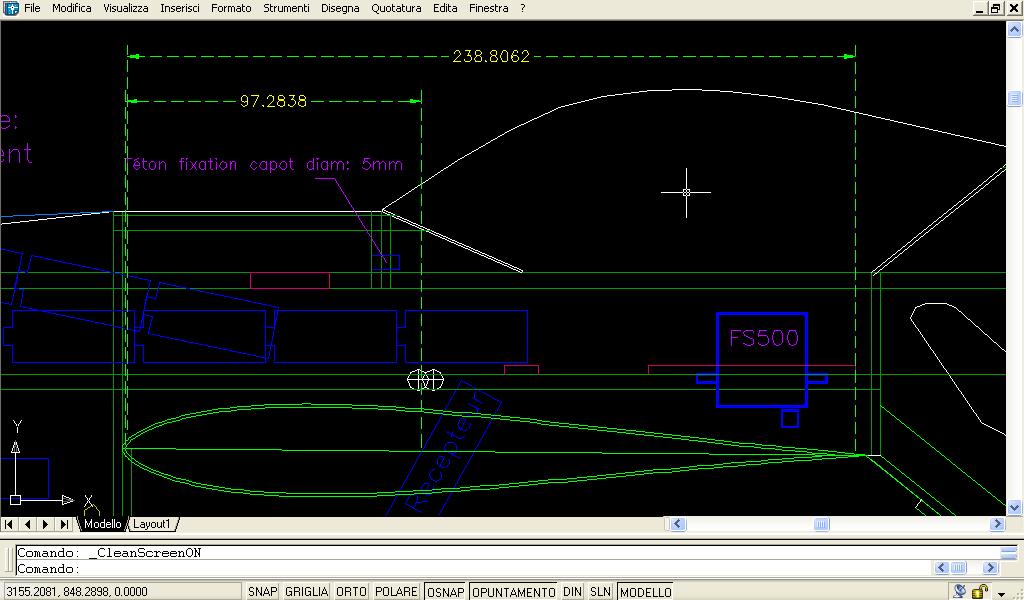Click the communication center tray icon

(x=959, y=591)
